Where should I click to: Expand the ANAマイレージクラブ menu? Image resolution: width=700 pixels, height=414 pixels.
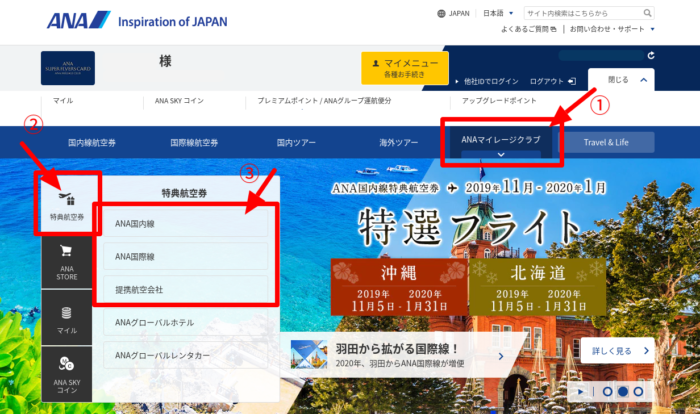(501, 143)
